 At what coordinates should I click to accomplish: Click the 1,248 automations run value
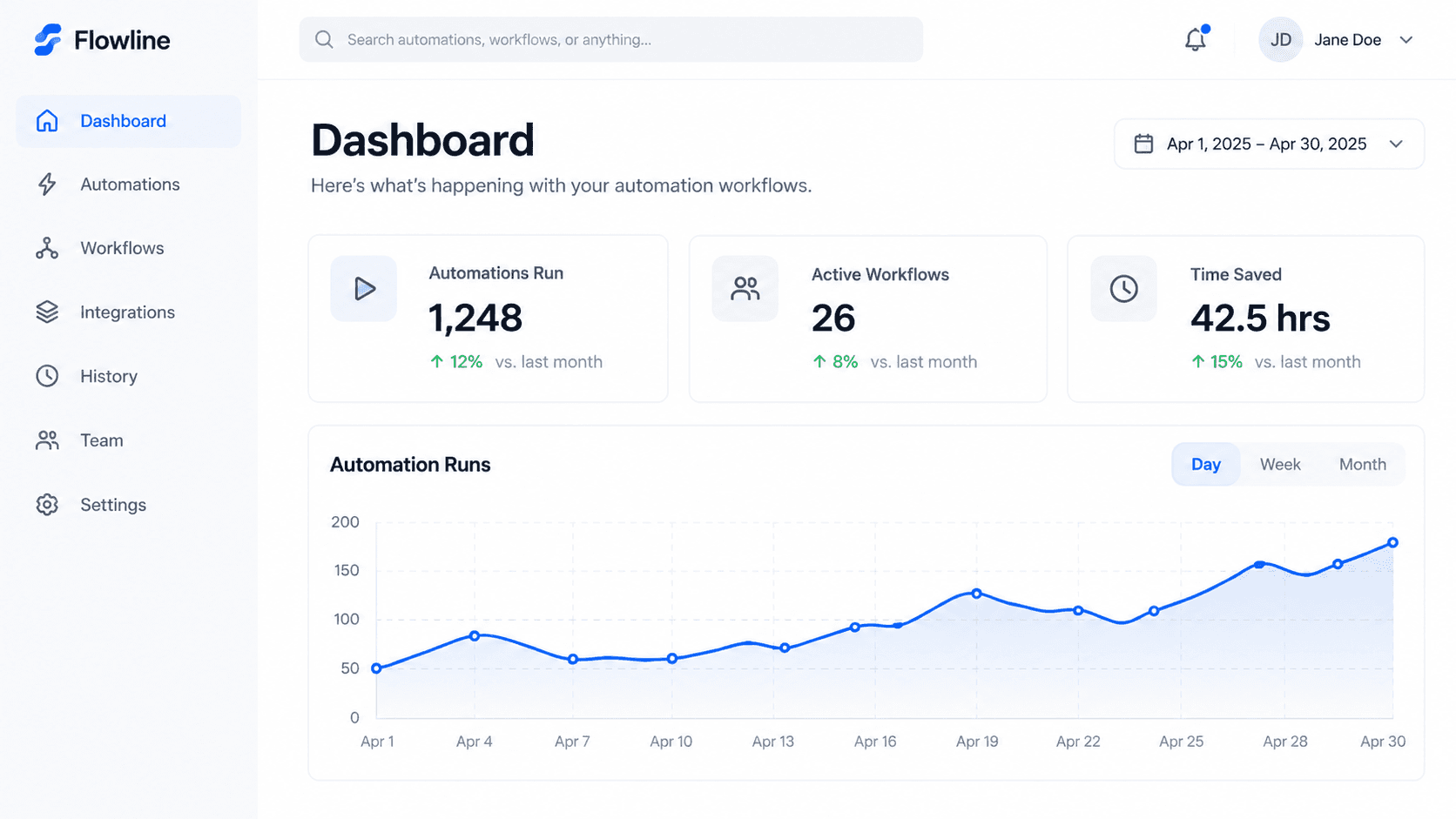pyautogui.click(x=475, y=318)
